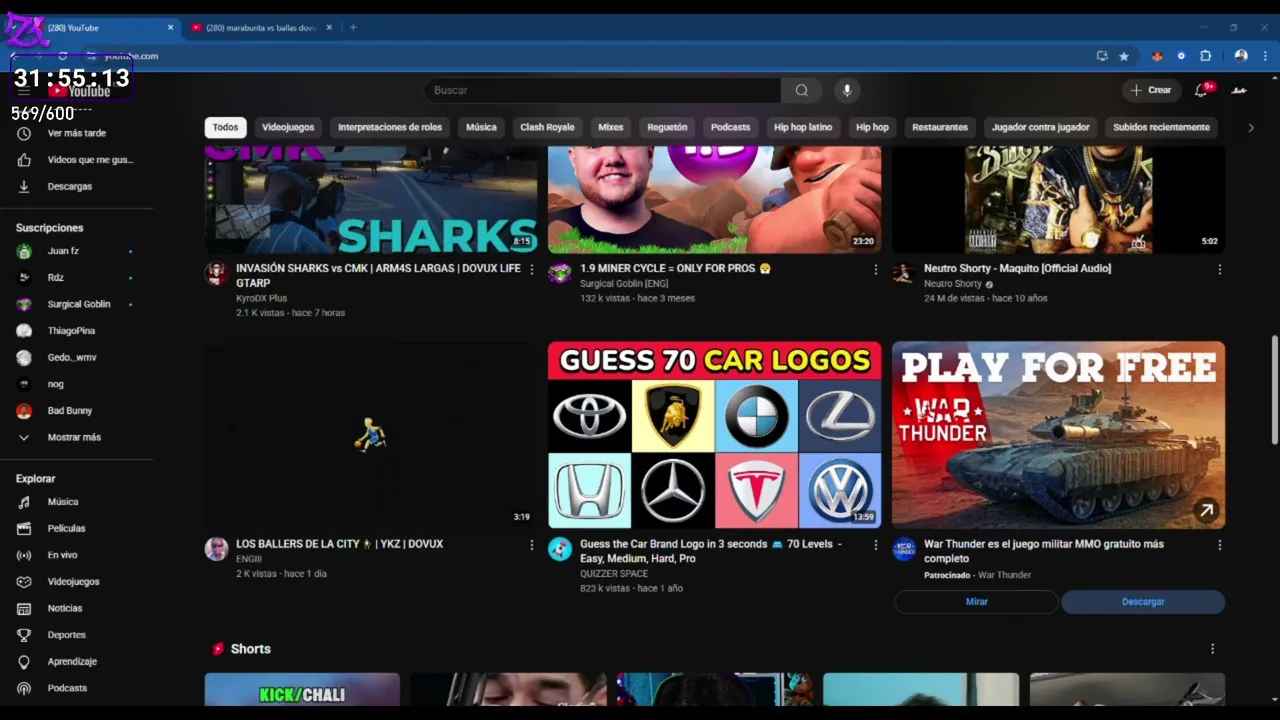Screen dimensions: 1280x720
Task: Open the KICK/CHALI short thumbnail
Action: point(302,690)
